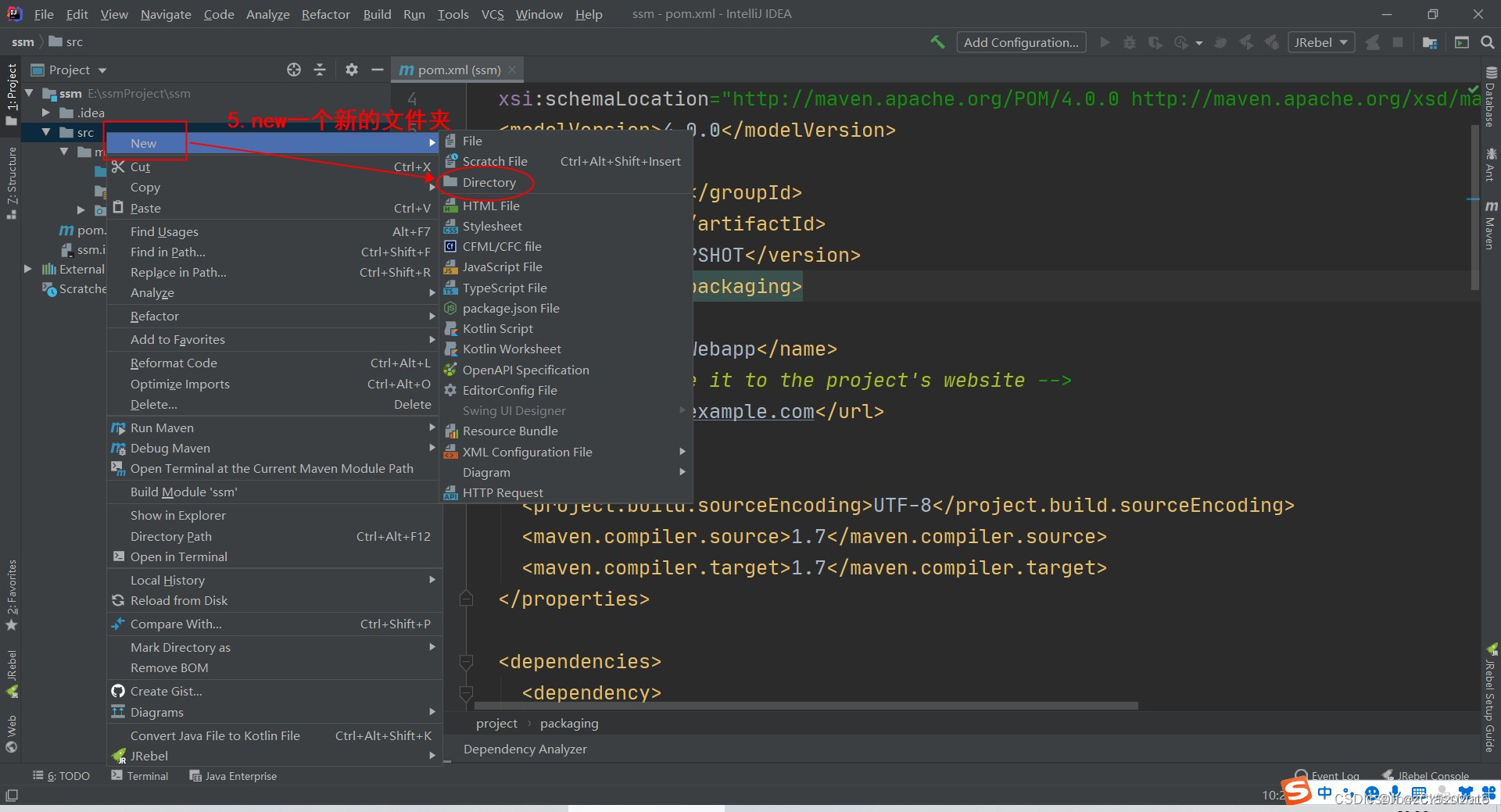The width and height of the screenshot is (1501, 812).
Task: Click the vertical editor scrollbar
Action: pos(1475,207)
